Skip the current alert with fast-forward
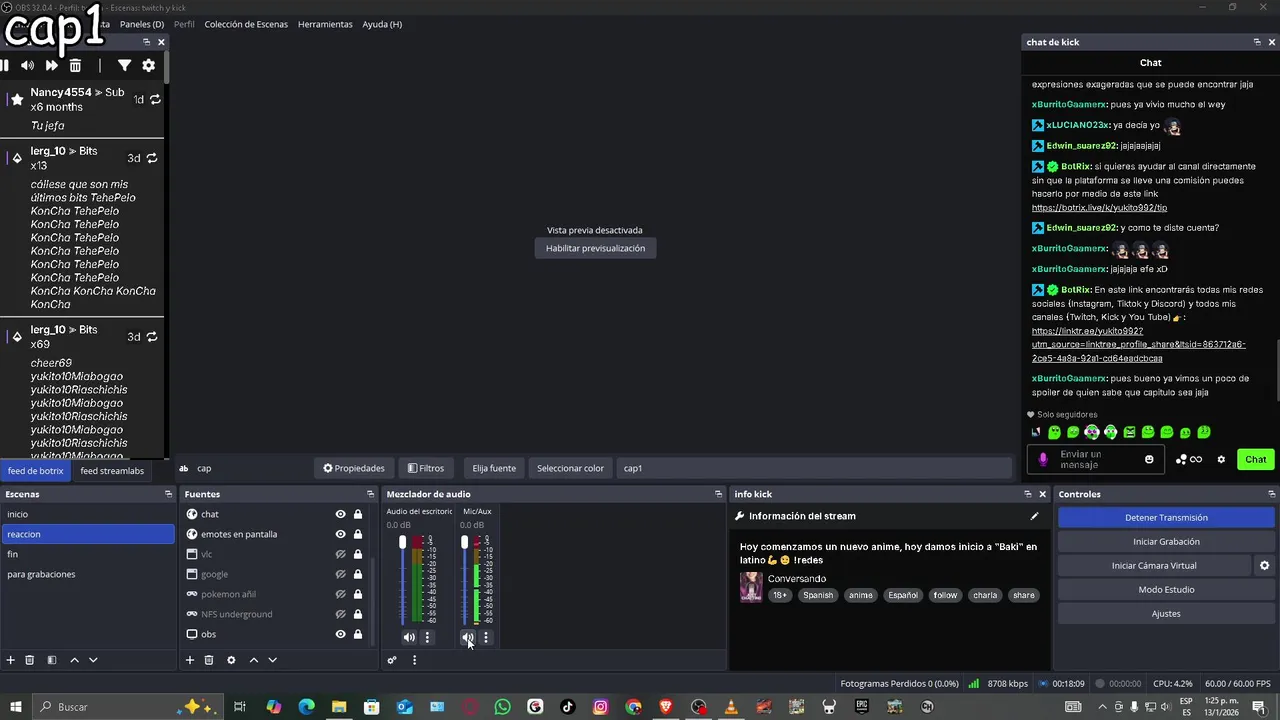This screenshot has height=720, width=1280. (x=51, y=65)
